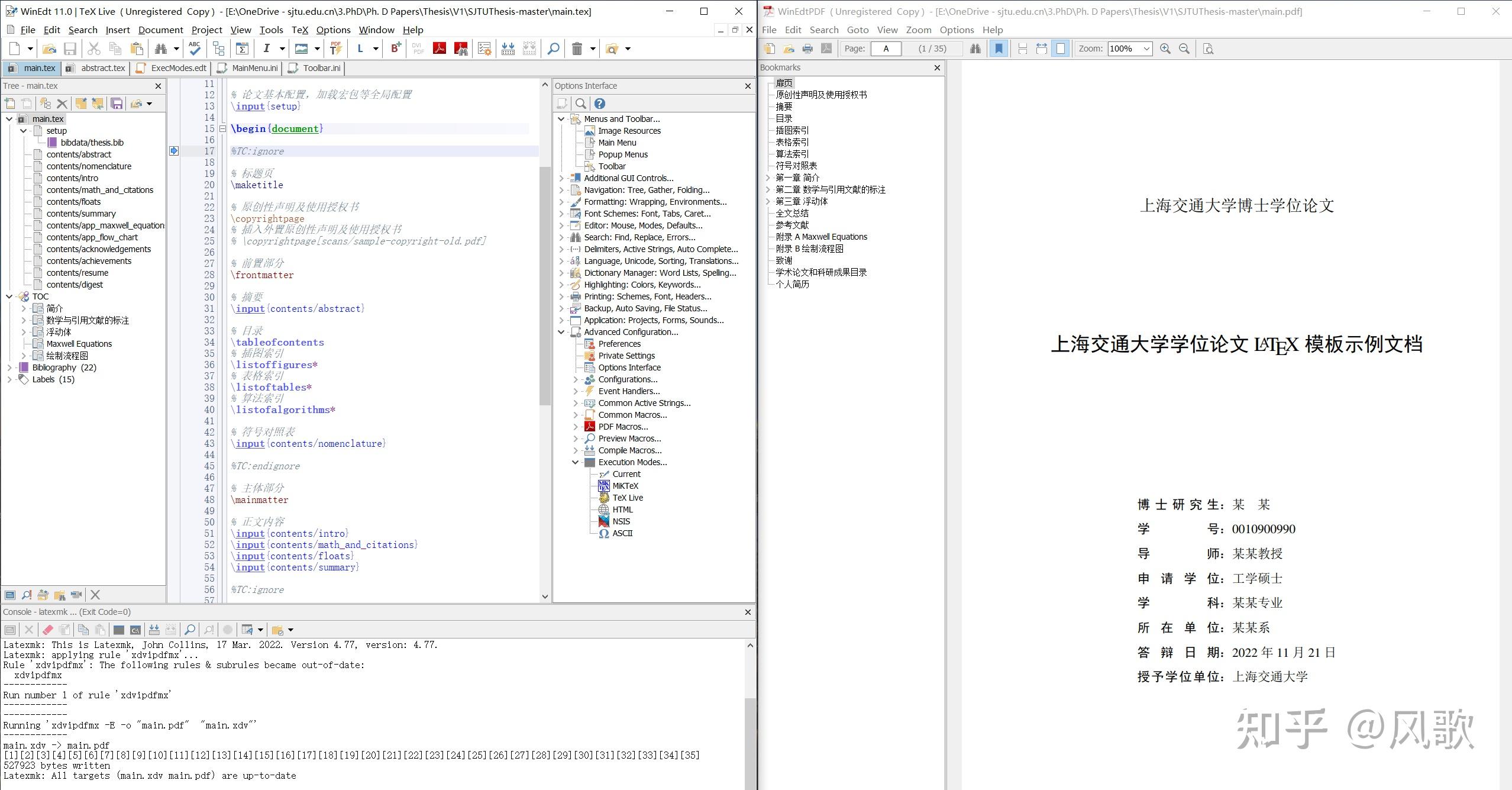Open the Project menu in WinEdt
Screen dimensions: 1512x790
click(x=206, y=30)
